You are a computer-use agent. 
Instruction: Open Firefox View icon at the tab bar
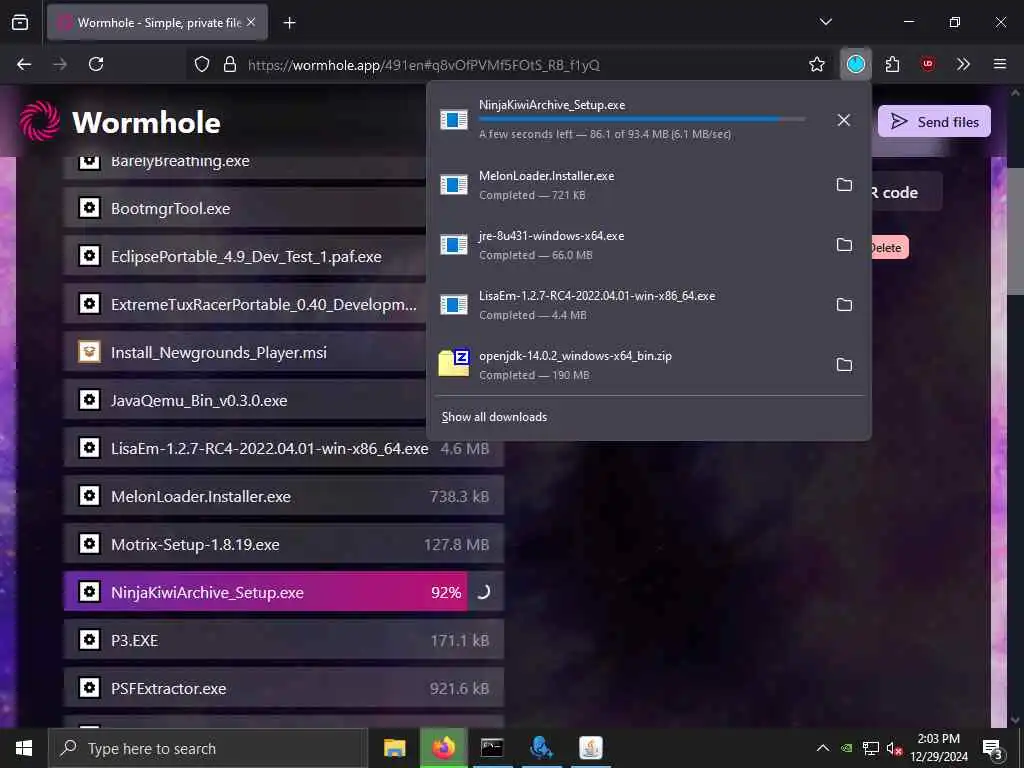point(20,22)
